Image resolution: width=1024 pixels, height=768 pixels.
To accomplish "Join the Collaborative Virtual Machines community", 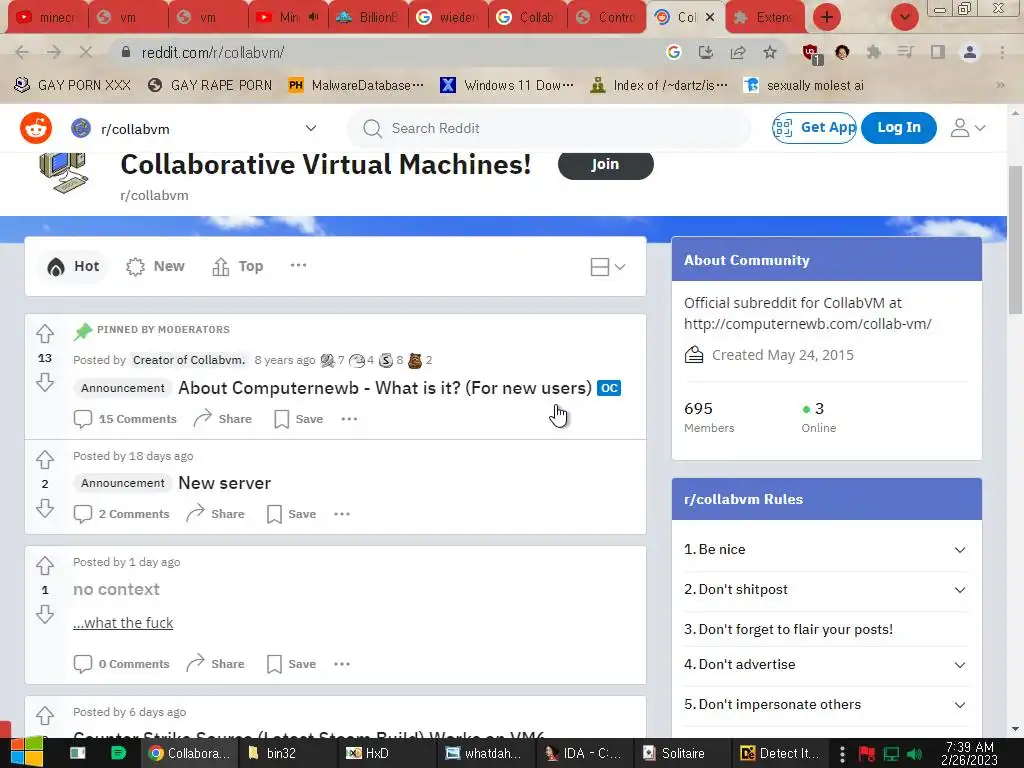I will pyautogui.click(x=605, y=165).
